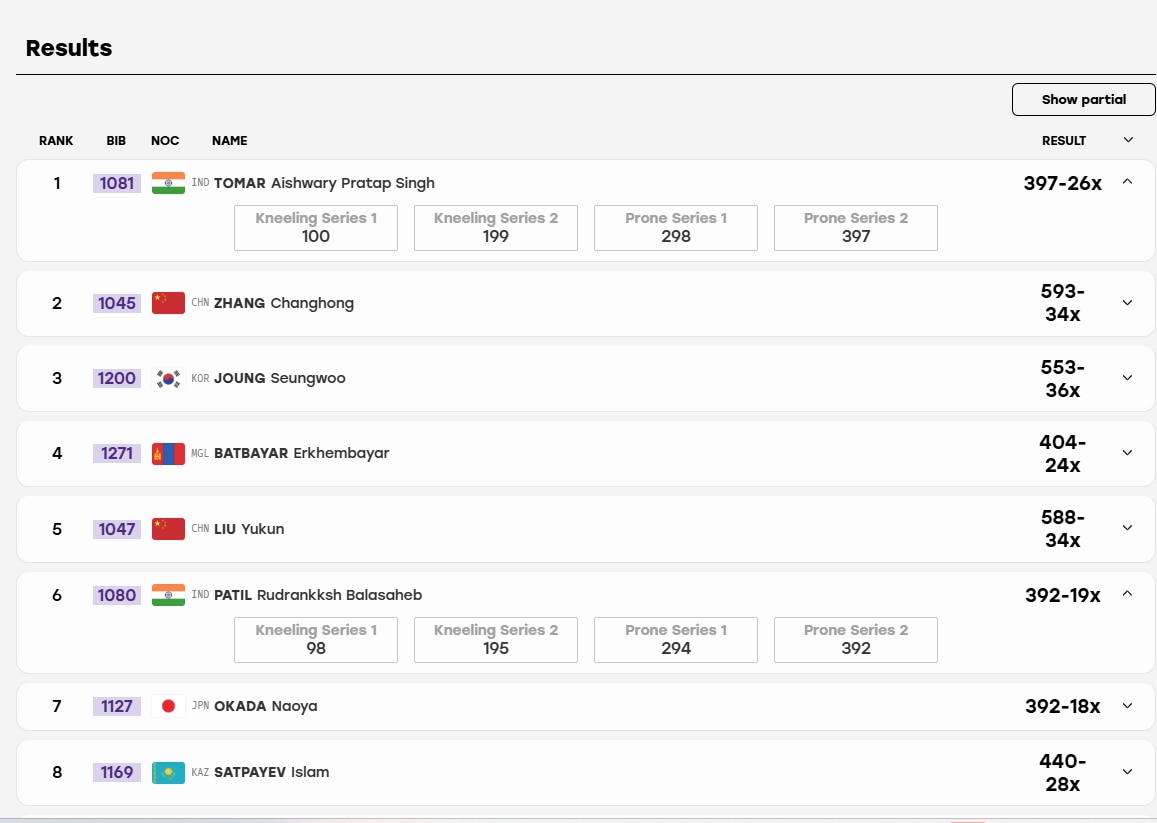This screenshot has height=823, width=1157.
Task: Expand JOUNG Seungwoo's result details
Action: tap(1127, 378)
